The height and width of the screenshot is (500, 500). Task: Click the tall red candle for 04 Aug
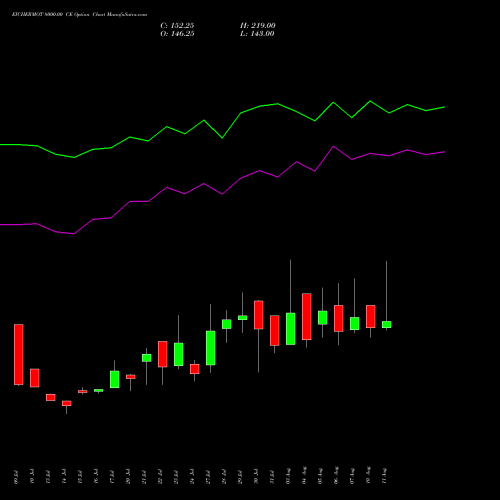coord(307,316)
